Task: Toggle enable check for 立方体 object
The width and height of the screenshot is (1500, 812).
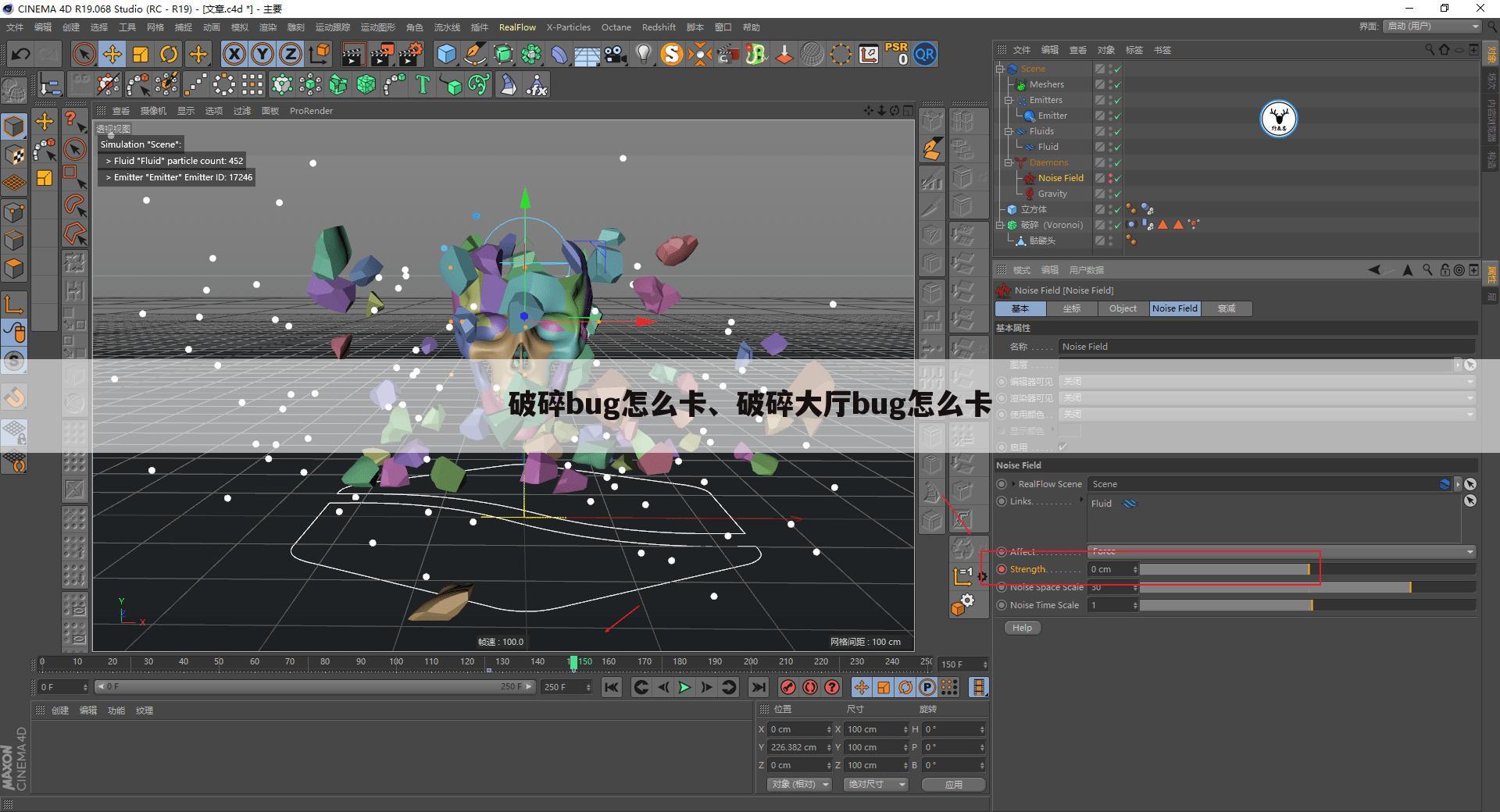Action: tap(1117, 209)
